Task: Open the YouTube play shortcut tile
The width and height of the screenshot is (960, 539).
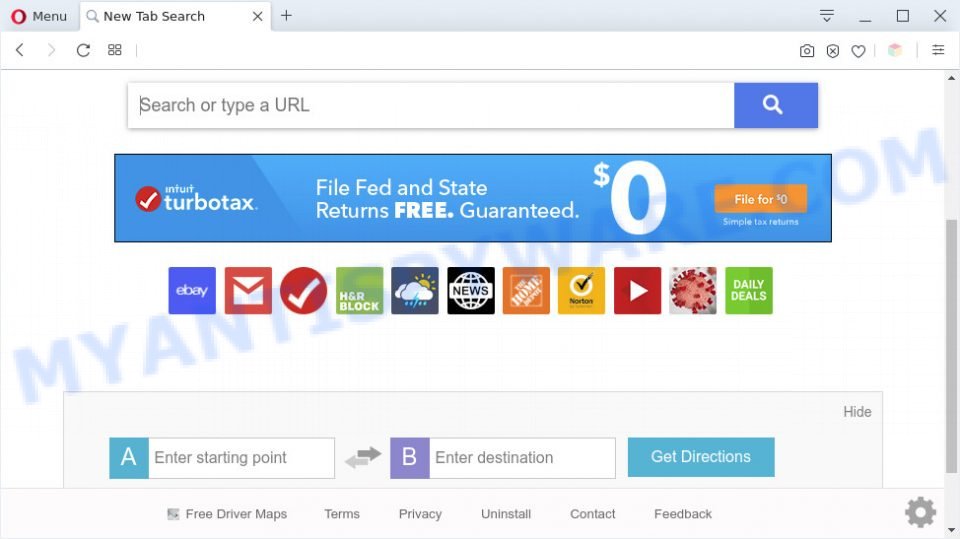Action: [x=637, y=290]
